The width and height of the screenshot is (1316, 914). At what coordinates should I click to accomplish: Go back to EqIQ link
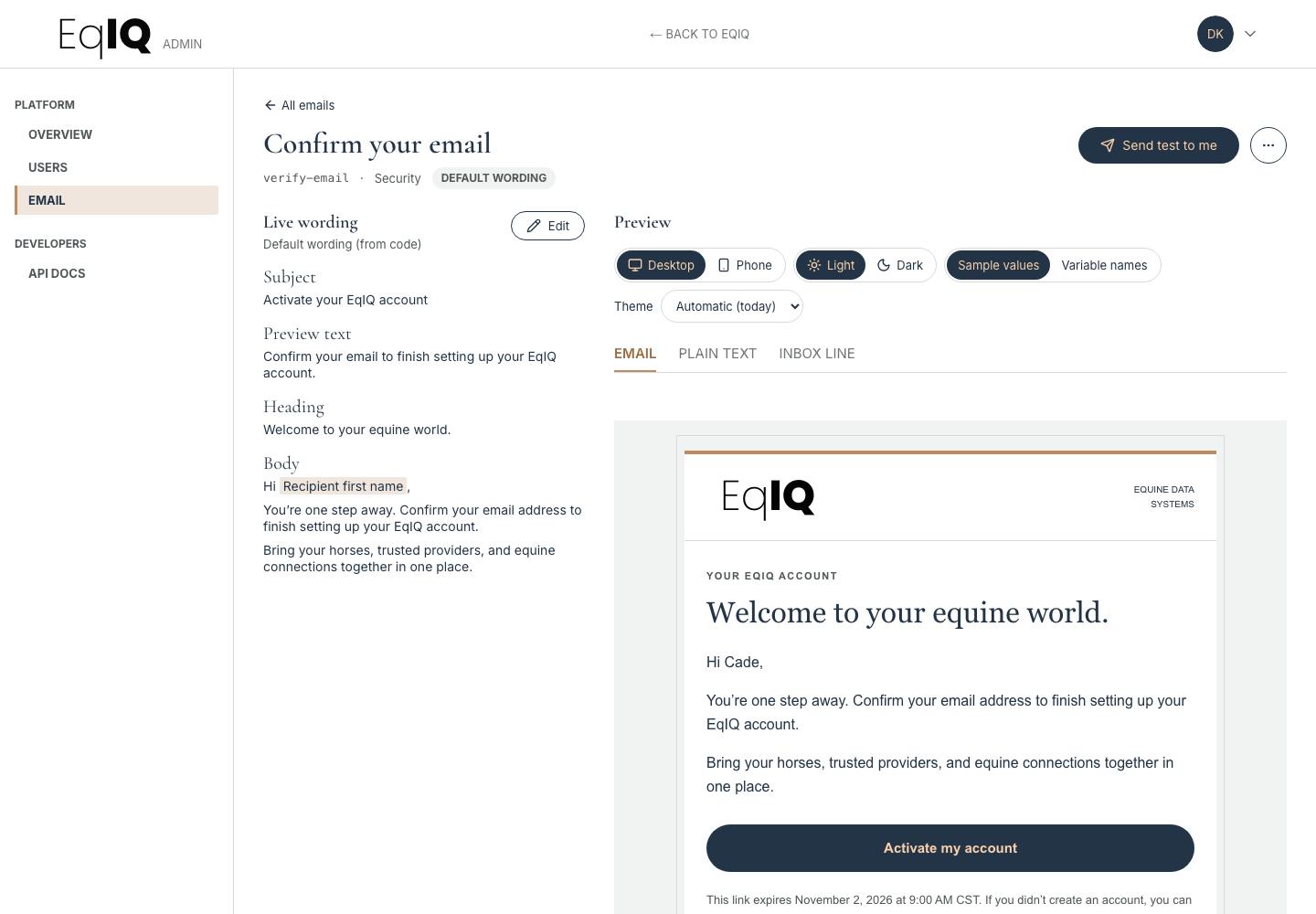pyautogui.click(x=699, y=34)
